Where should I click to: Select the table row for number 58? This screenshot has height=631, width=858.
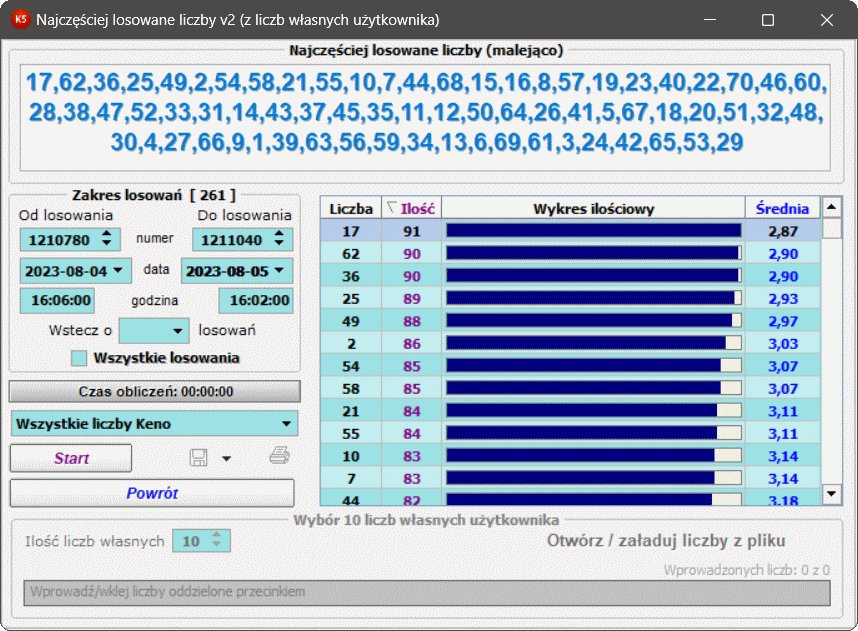(570, 388)
